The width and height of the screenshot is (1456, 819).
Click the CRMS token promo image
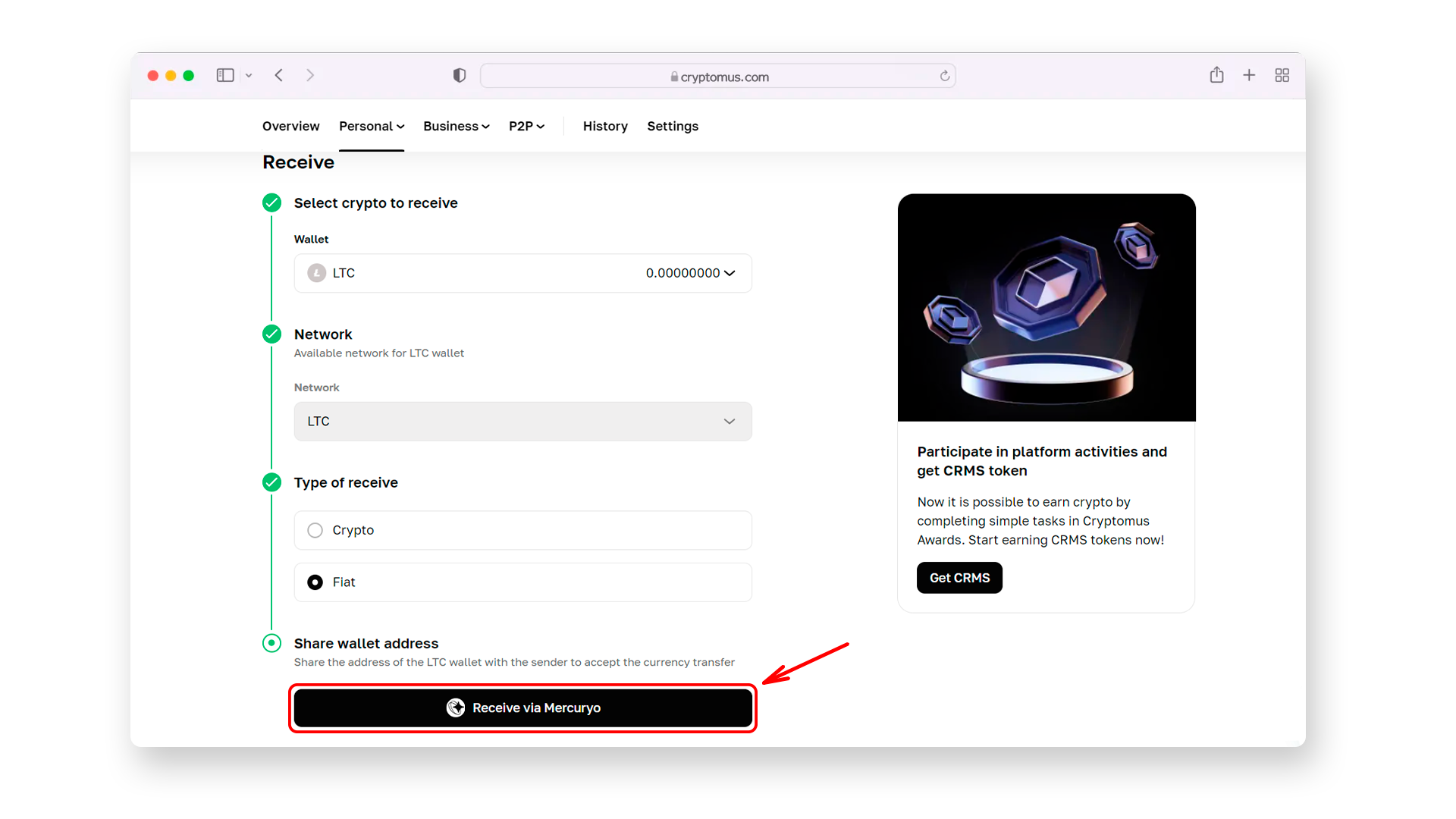click(1046, 307)
